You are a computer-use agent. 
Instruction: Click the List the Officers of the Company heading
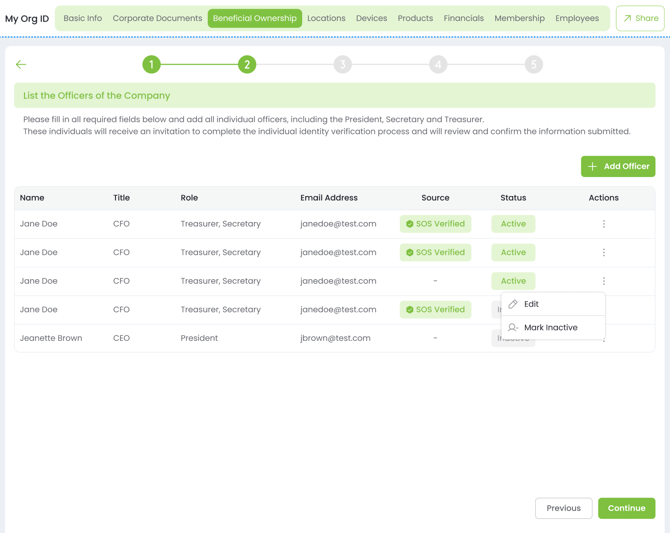click(97, 95)
